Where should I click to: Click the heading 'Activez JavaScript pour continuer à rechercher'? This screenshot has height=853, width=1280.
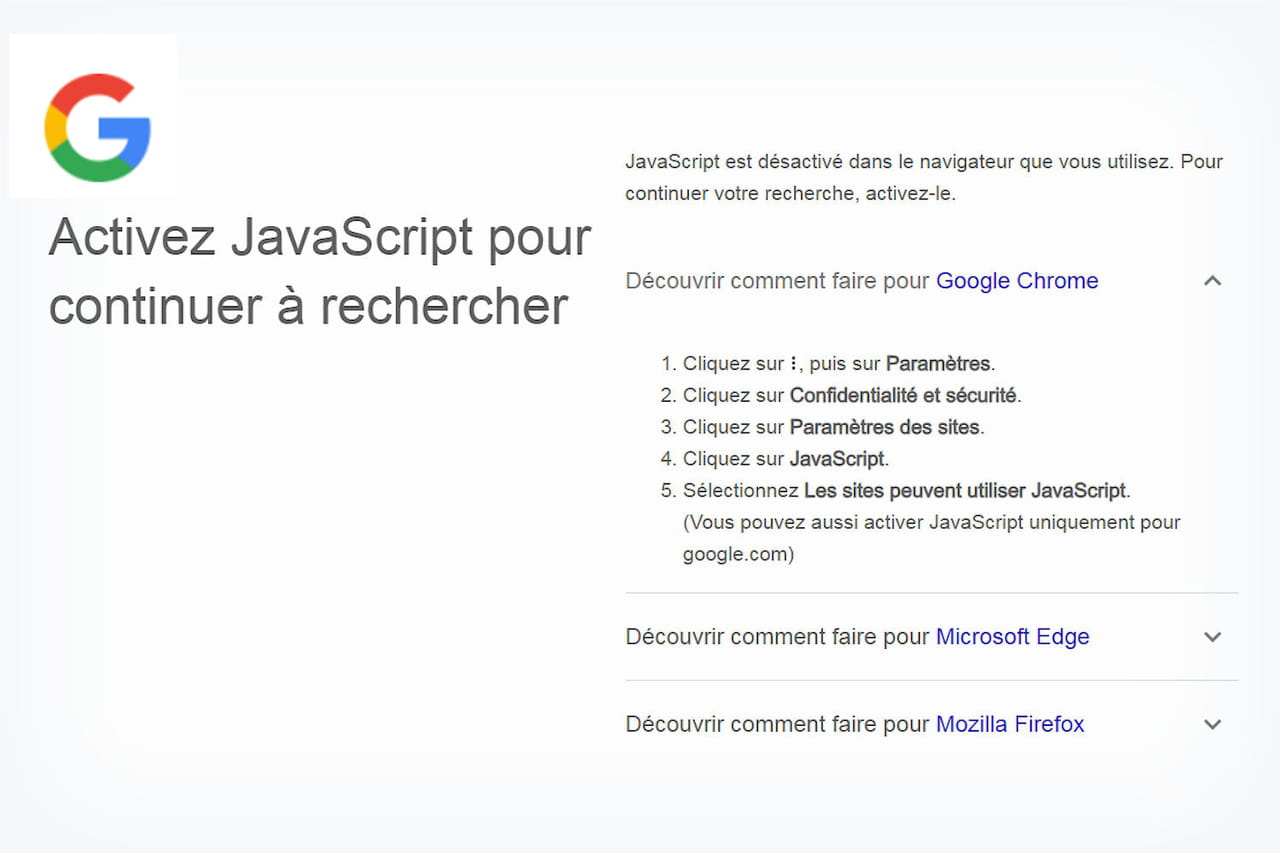tap(320, 271)
